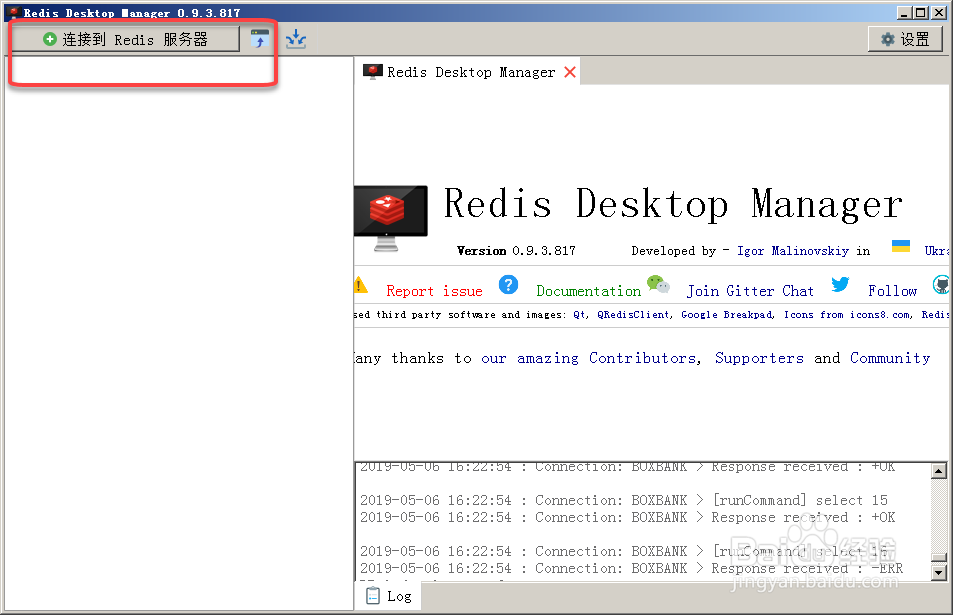Image resolution: width=953 pixels, height=615 pixels.
Task: Click the Twitter bird icon beside Follow
Action: [841, 284]
